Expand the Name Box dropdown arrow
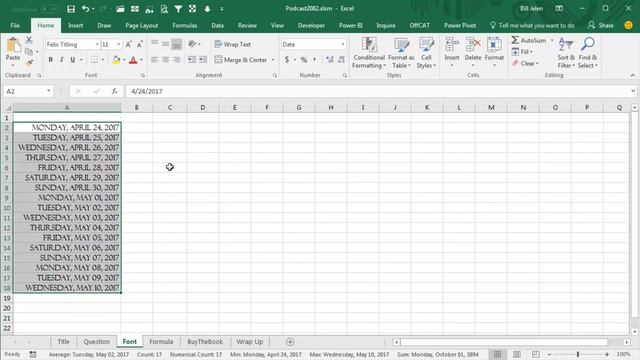Screen dimensions: 640x360 point(49,91)
